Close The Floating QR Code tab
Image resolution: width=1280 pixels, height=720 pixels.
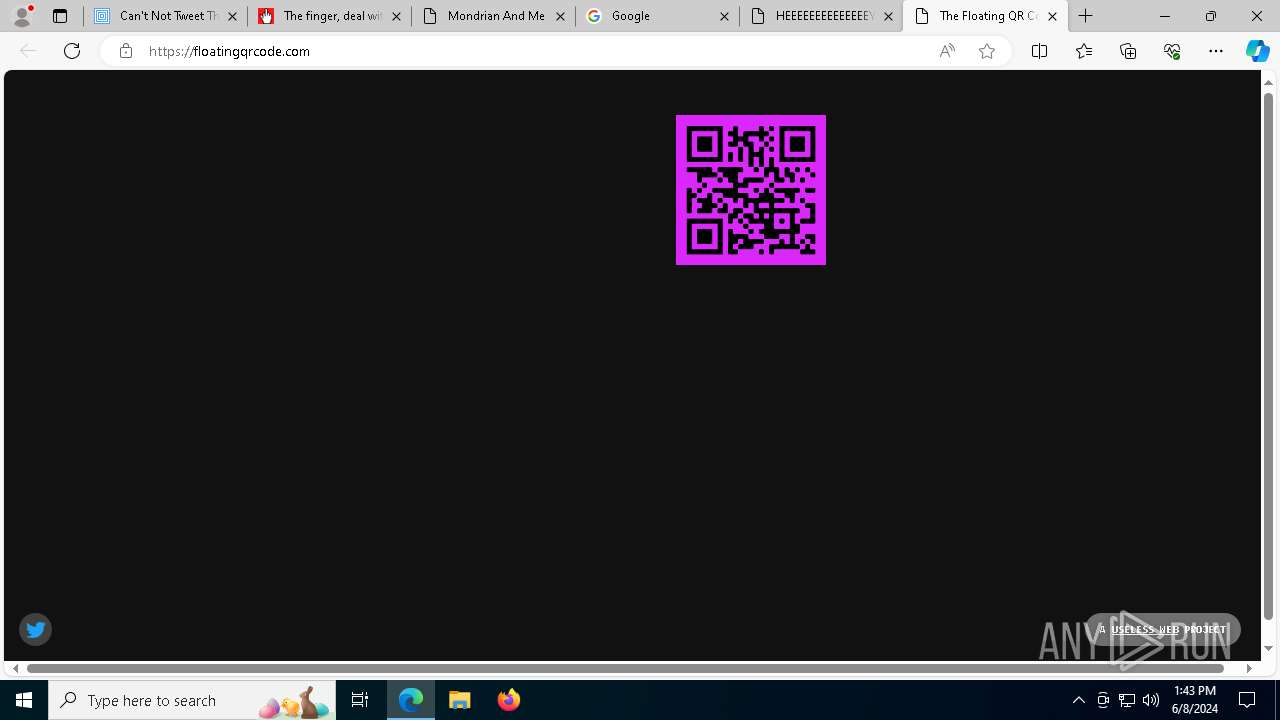[x=1052, y=16]
